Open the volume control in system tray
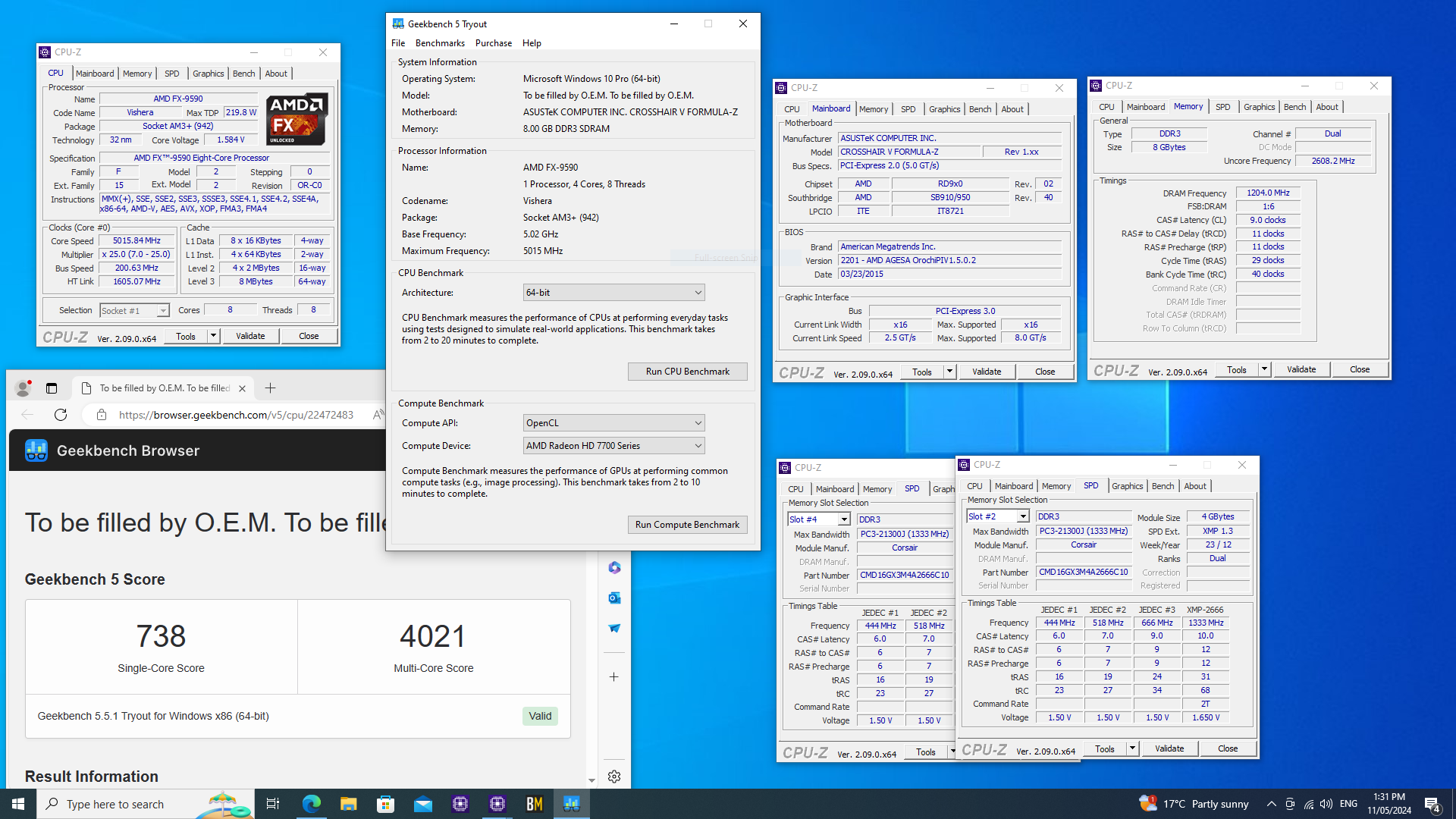This screenshot has width=1456, height=819. (x=1326, y=804)
